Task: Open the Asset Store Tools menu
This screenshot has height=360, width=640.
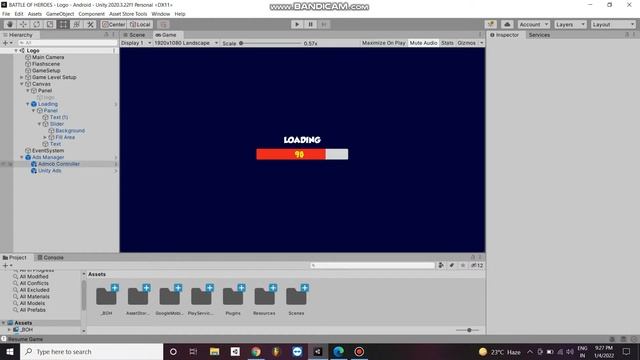Action: click(x=128, y=14)
